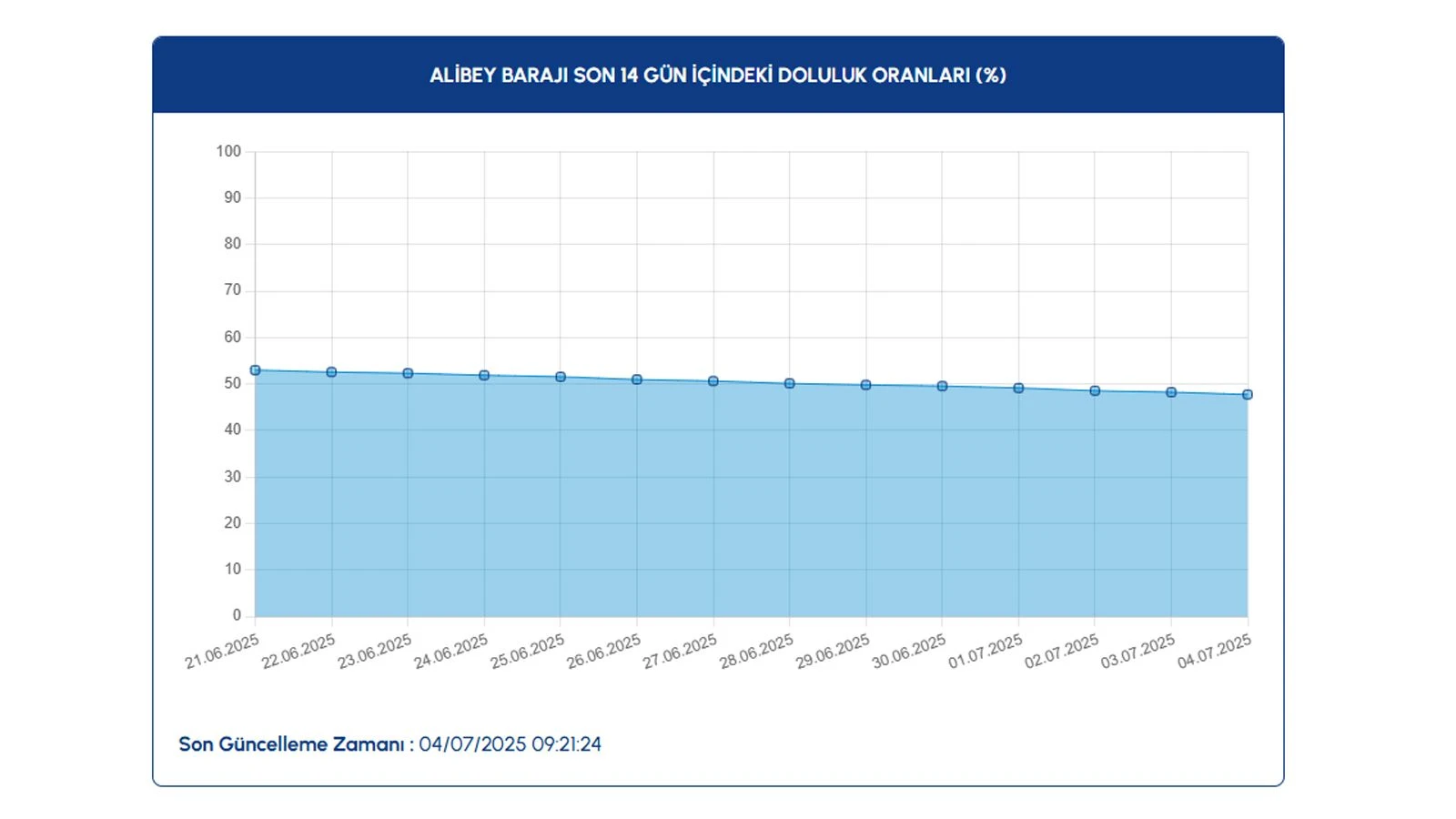
Task: Click the data point on 03.07.2025
Action: coord(1171,392)
